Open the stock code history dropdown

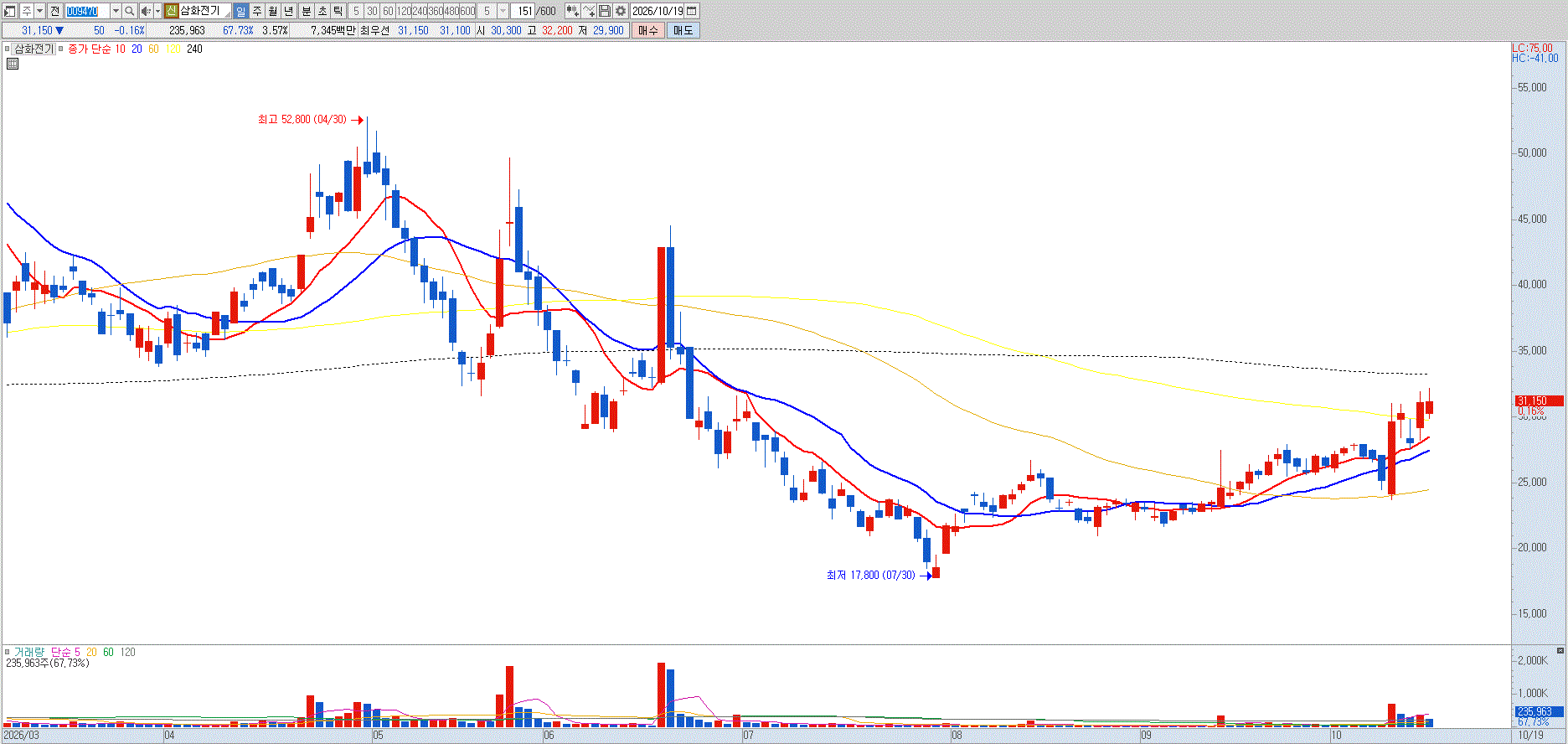pyautogui.click(x=116, y=11)
